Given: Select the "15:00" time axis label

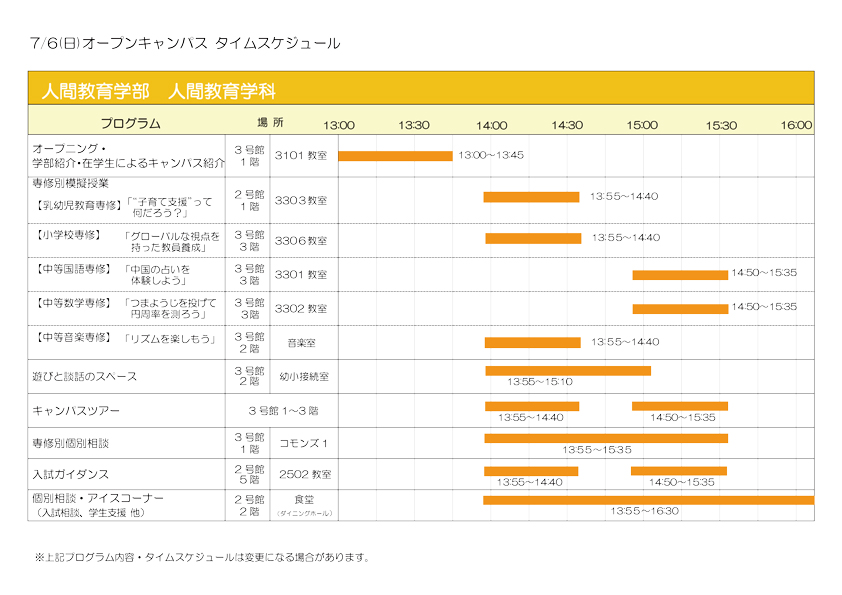Looking at the screenshot, I should (x=642, y=125).
